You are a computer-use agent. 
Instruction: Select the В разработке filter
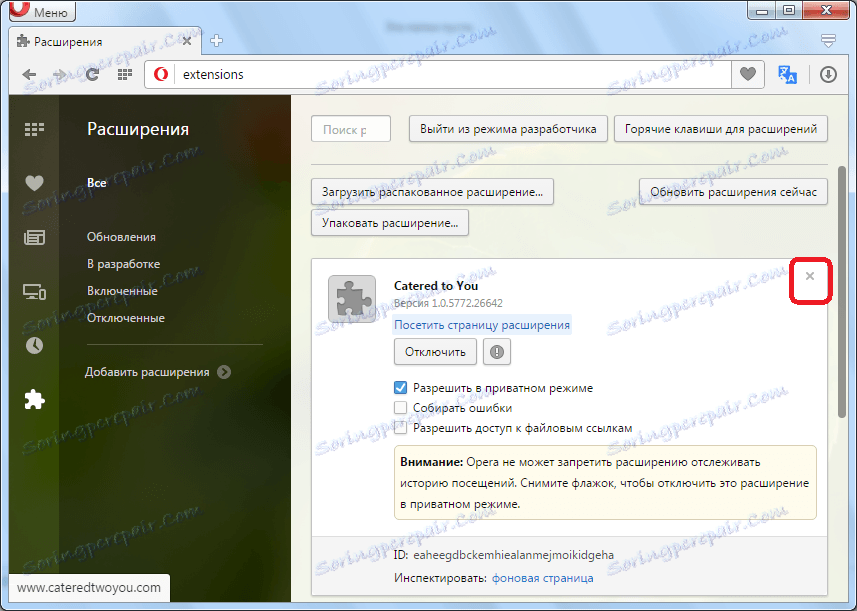[x=124, y=264]
